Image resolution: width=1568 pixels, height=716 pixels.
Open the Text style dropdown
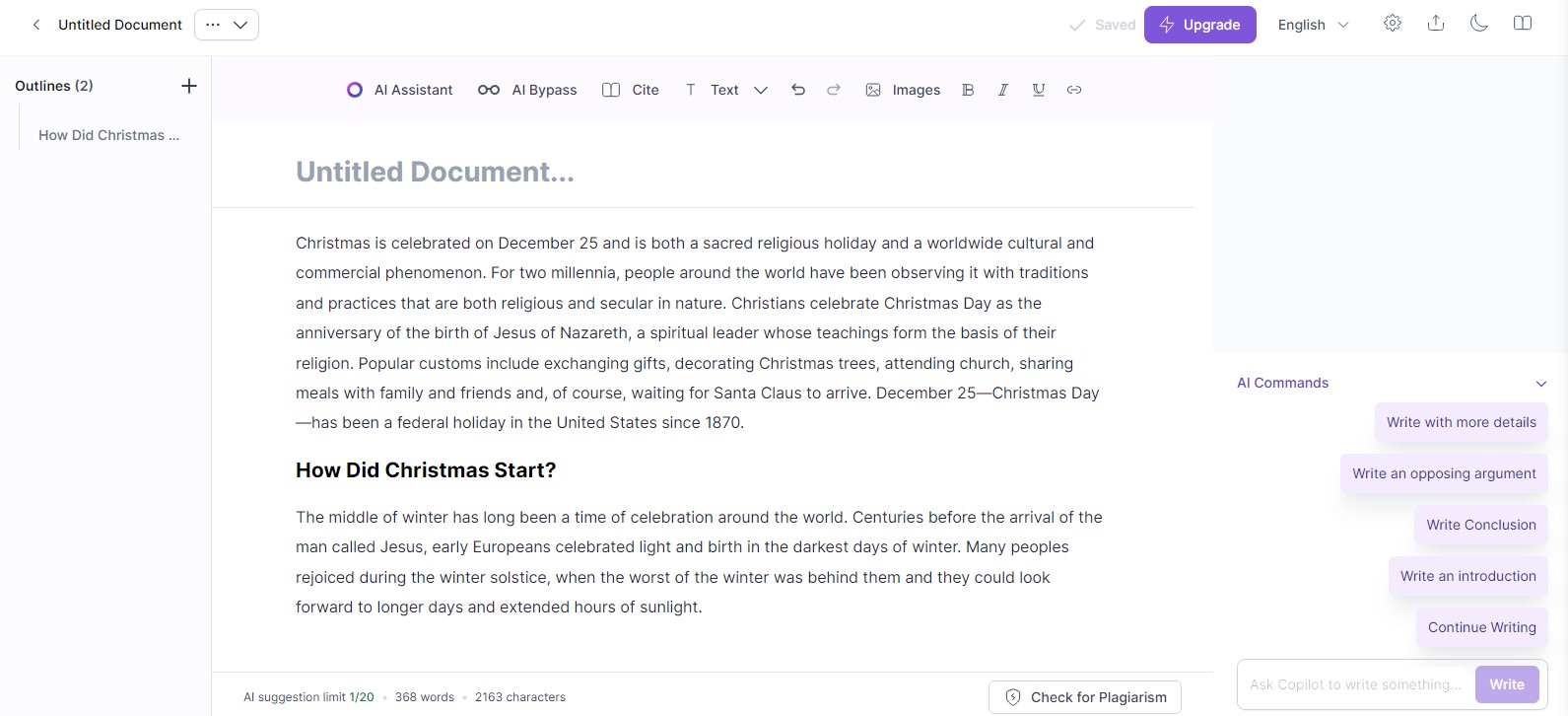pyautogui.click(x=726, y=90)
